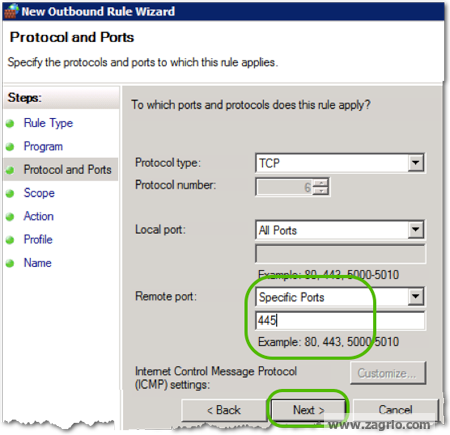This screenshot has height=435, width=450.
Task: Click the remote port example text
Action: coord(328,342)
